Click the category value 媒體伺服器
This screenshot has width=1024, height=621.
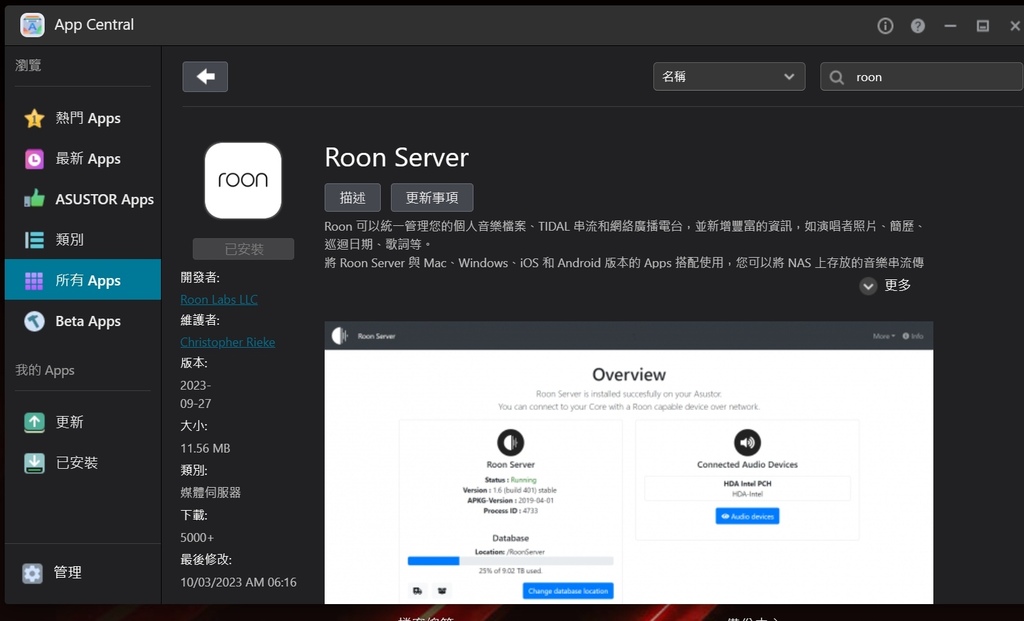click(210, 492)
